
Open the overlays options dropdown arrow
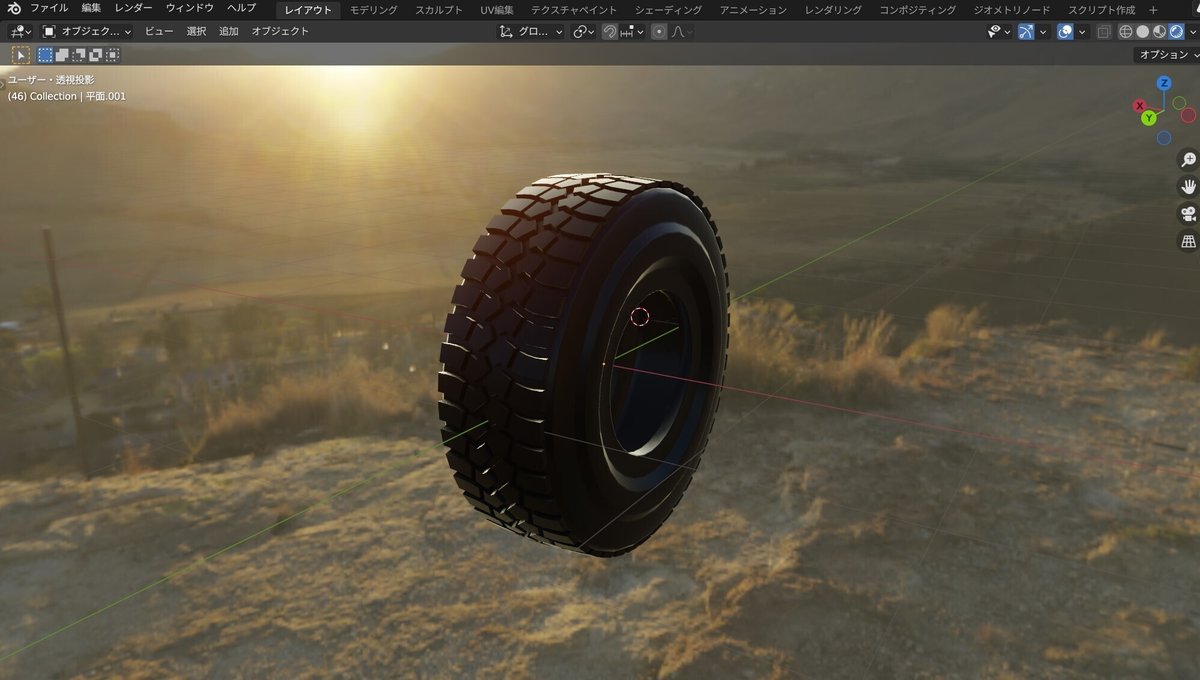click(x=1082, y=31)
